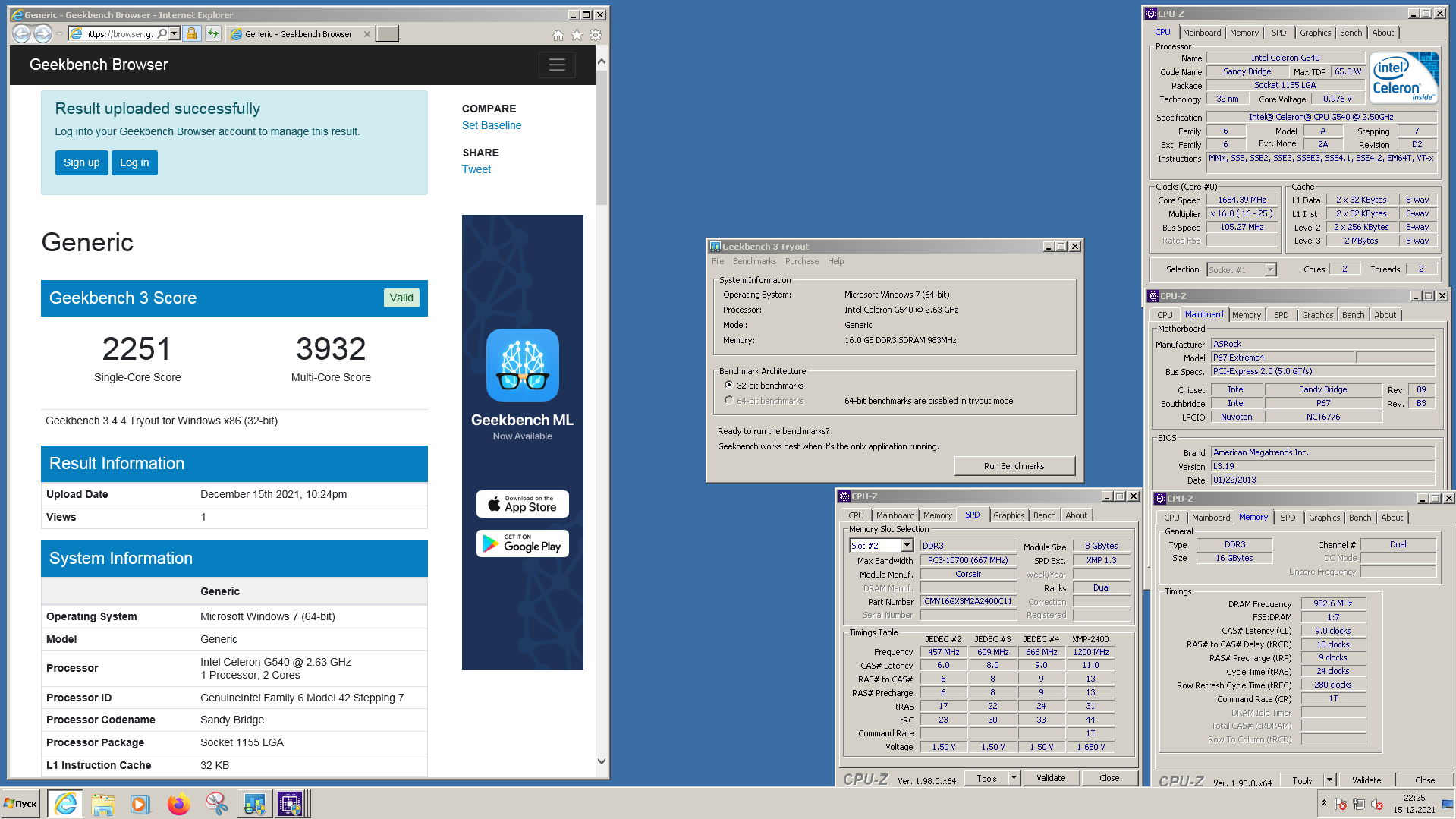
Task: Switch to Bench tab in top CPU-Z window
Action: pos(1351,33)
